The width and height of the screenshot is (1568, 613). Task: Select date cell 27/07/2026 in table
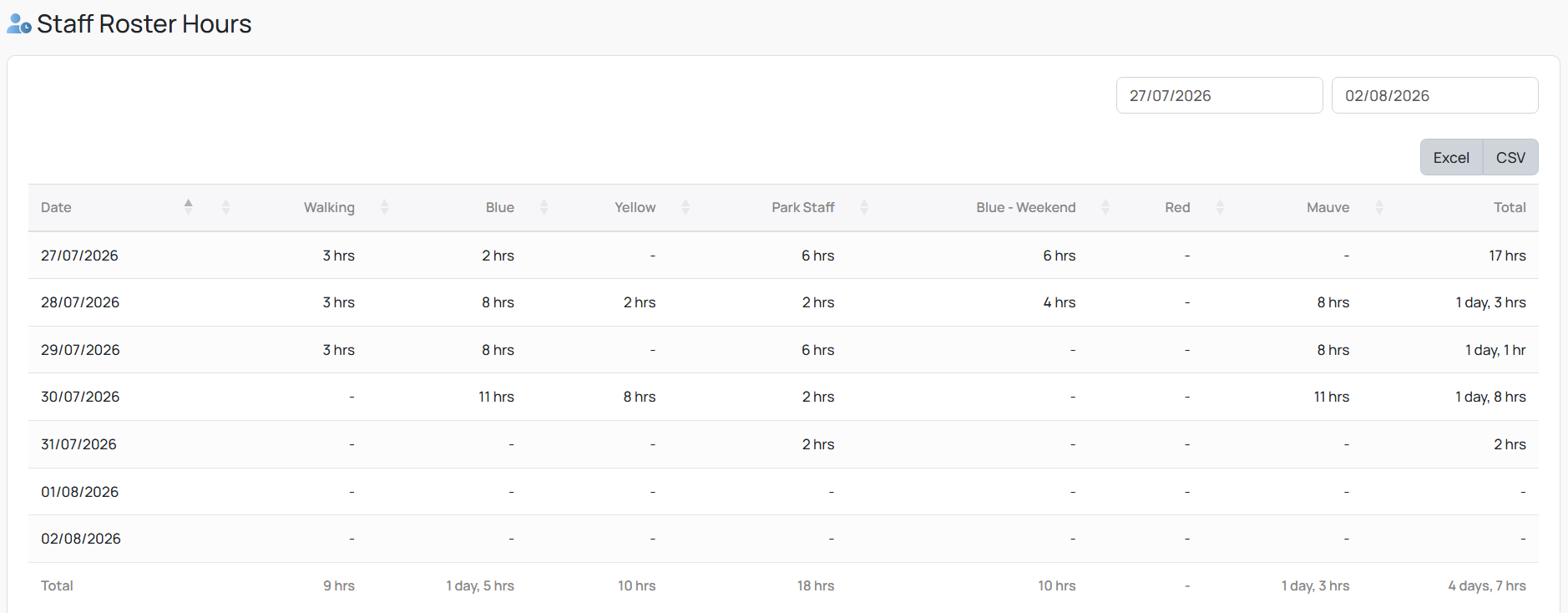(79, 256)
